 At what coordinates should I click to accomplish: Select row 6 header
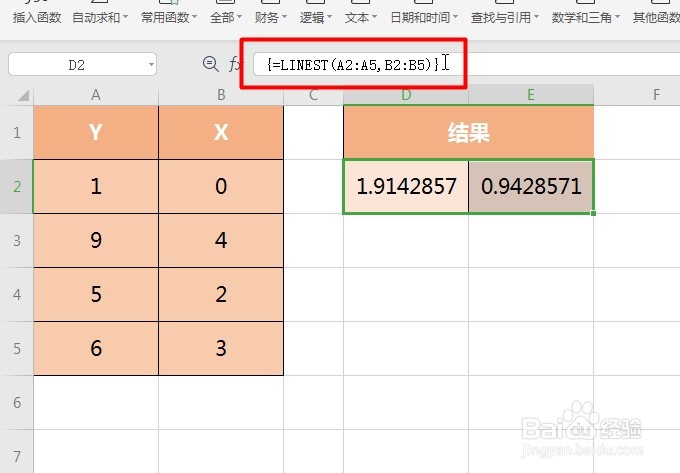(x=16, y=402)
